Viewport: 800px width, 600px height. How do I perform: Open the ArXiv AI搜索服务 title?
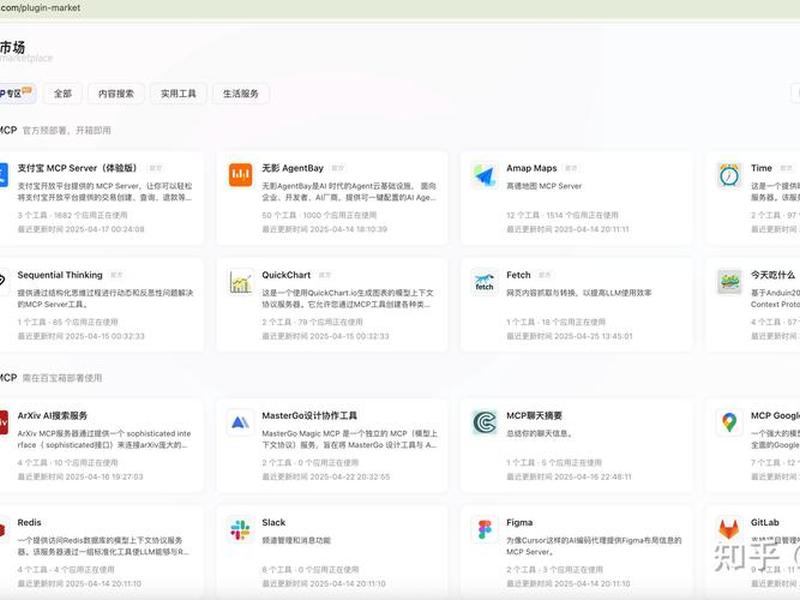click(x=53, y=416)
